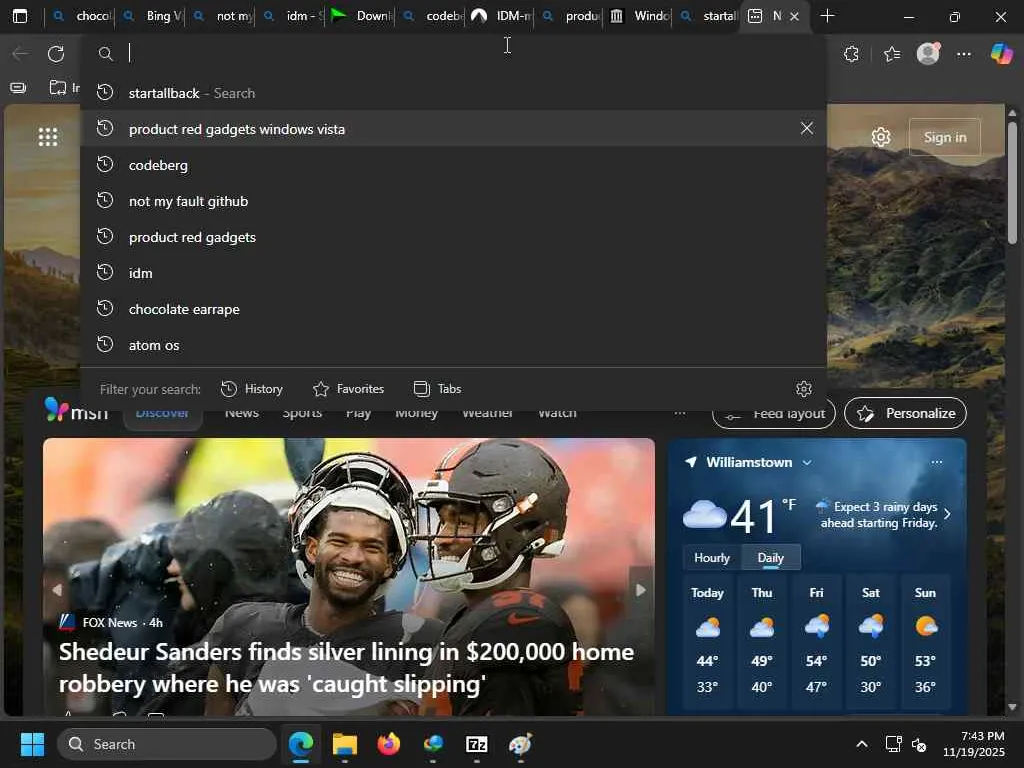The image size is (1024, 768).
Task: Select 'atom os' suggestion
Action: coord(453,344)
